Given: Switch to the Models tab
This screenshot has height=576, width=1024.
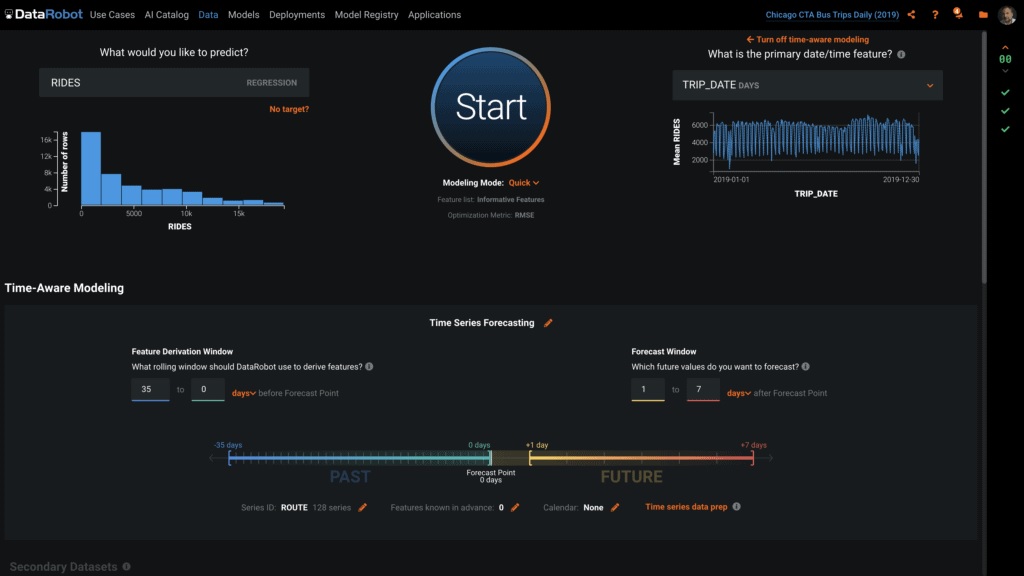Looking at the screenshot, I should [243, 14].
